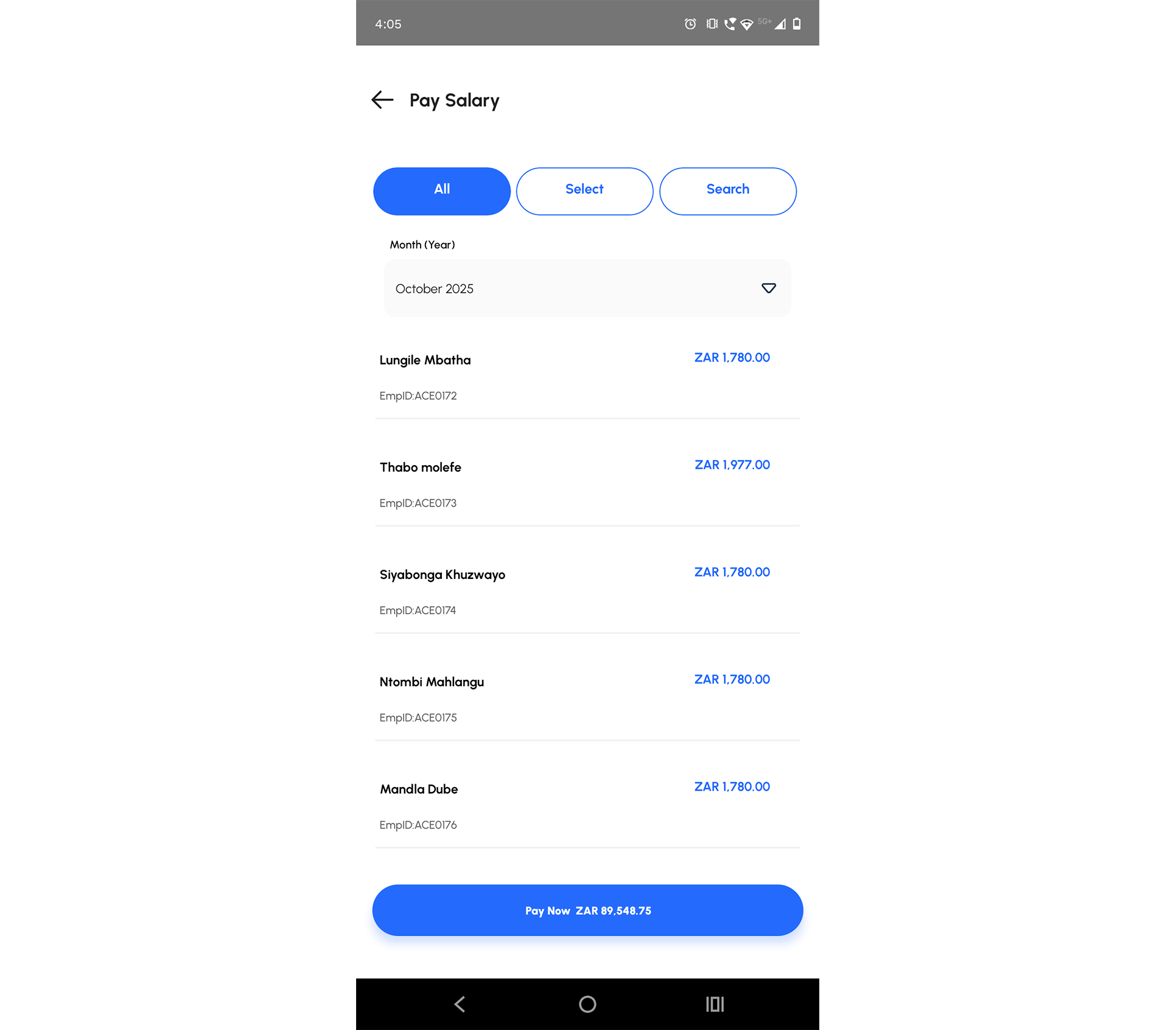
Task: Go back using the Pay Salary arrow
Action: point(382,100)
